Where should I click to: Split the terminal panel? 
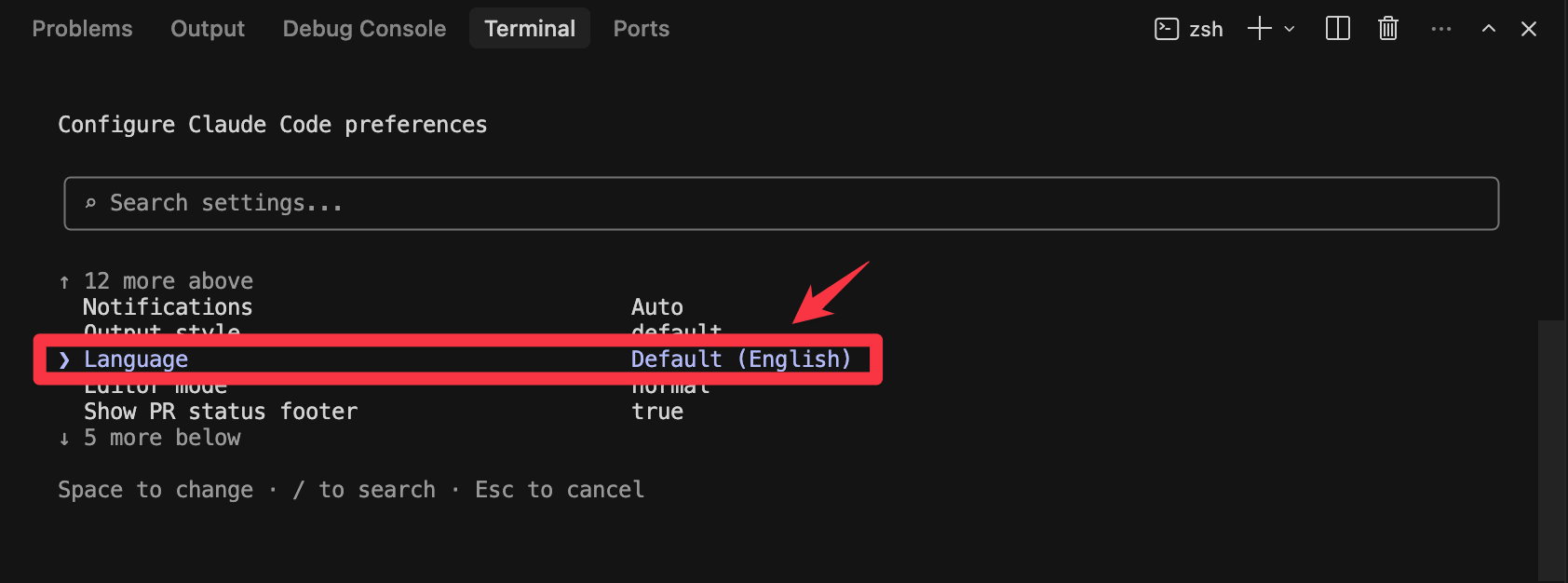(1337, 29)
